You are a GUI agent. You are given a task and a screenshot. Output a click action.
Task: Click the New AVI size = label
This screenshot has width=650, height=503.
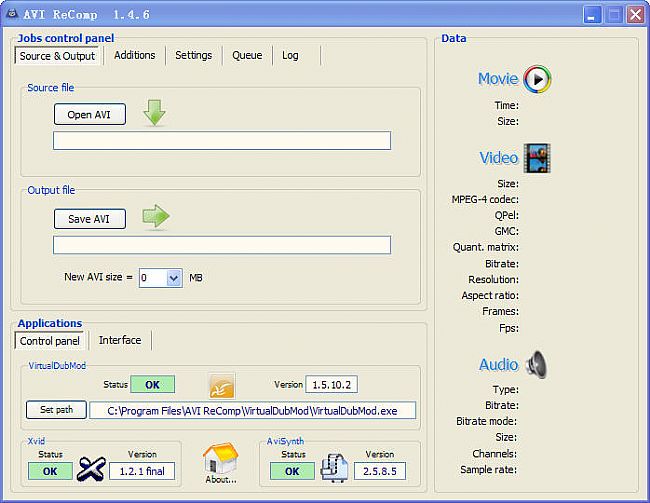(x=98, y=277)
